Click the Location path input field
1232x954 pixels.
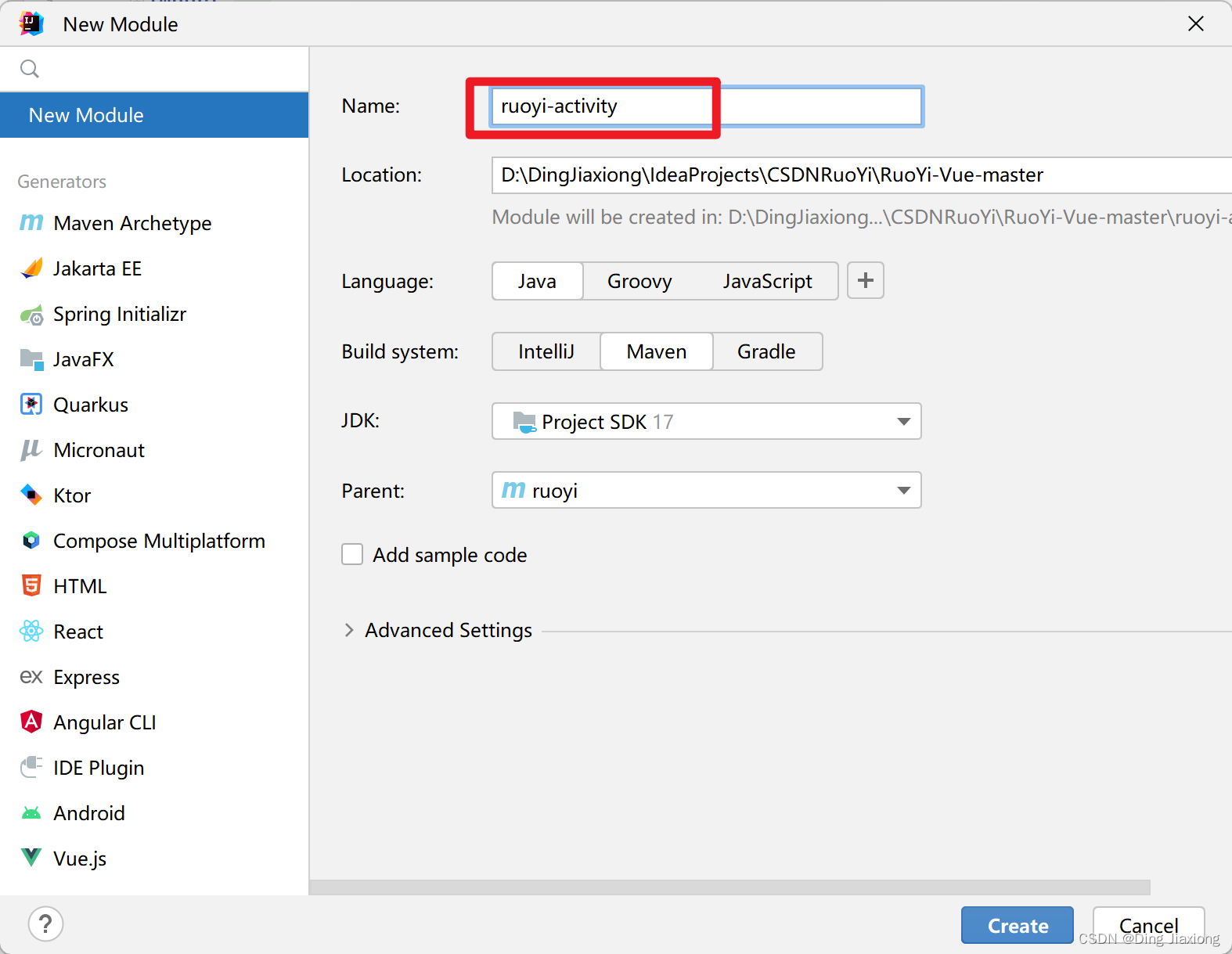862,175
